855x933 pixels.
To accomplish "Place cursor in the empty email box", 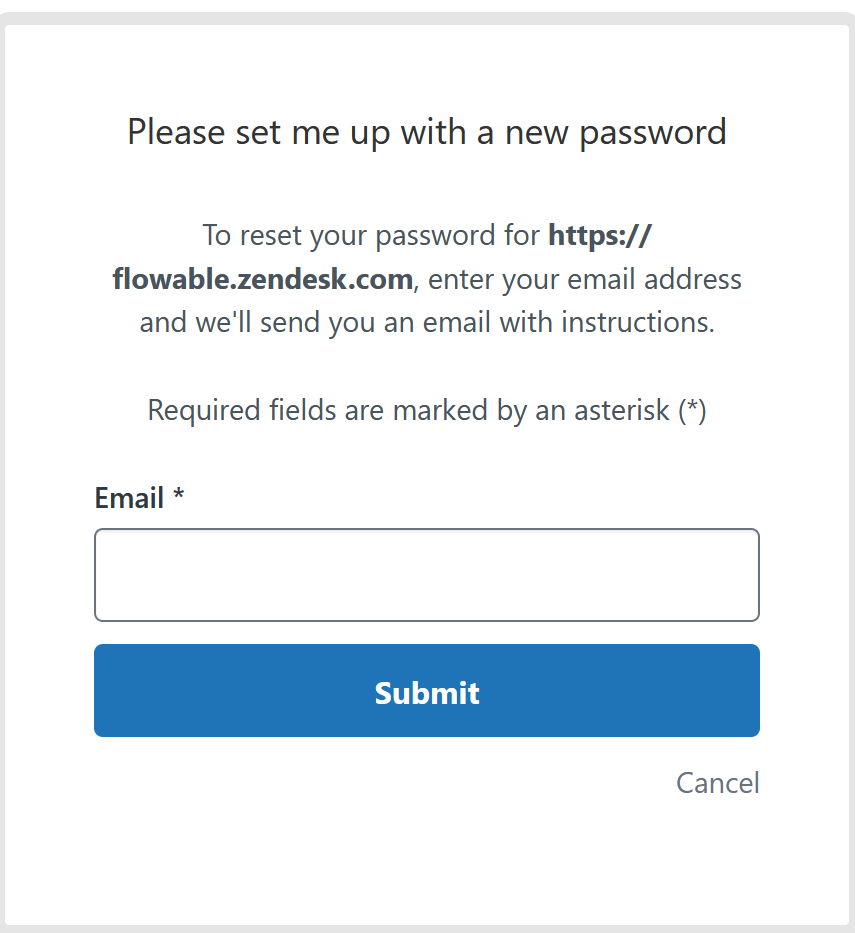I will click(427, 574).
